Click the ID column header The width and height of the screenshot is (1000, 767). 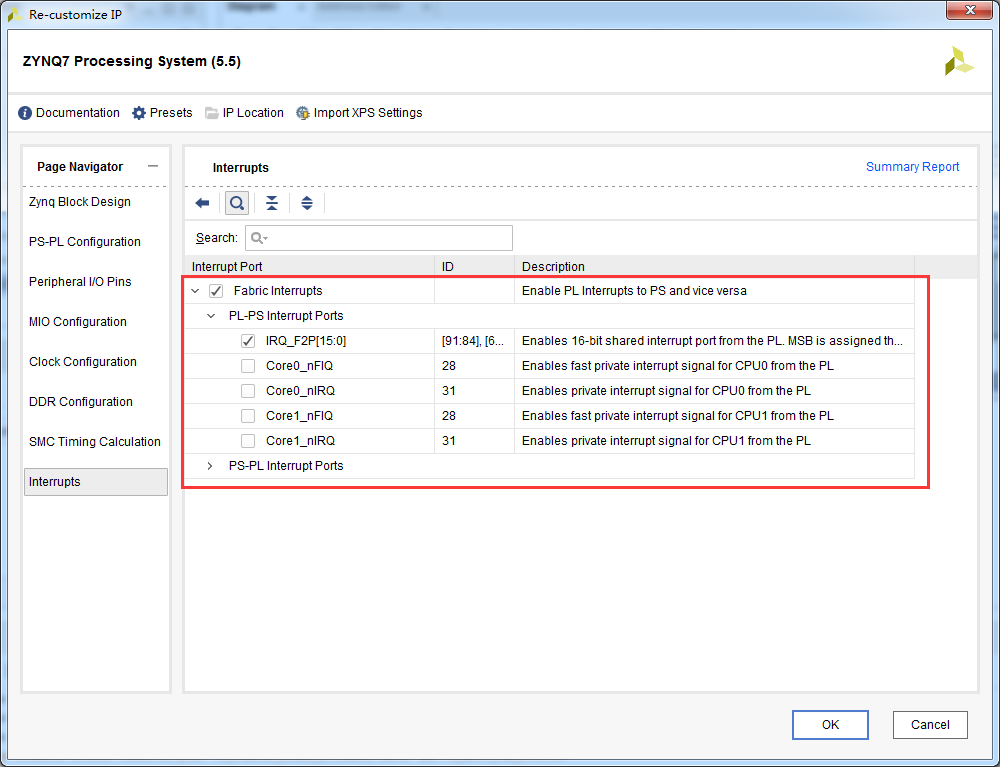click(x=474, y=267)
